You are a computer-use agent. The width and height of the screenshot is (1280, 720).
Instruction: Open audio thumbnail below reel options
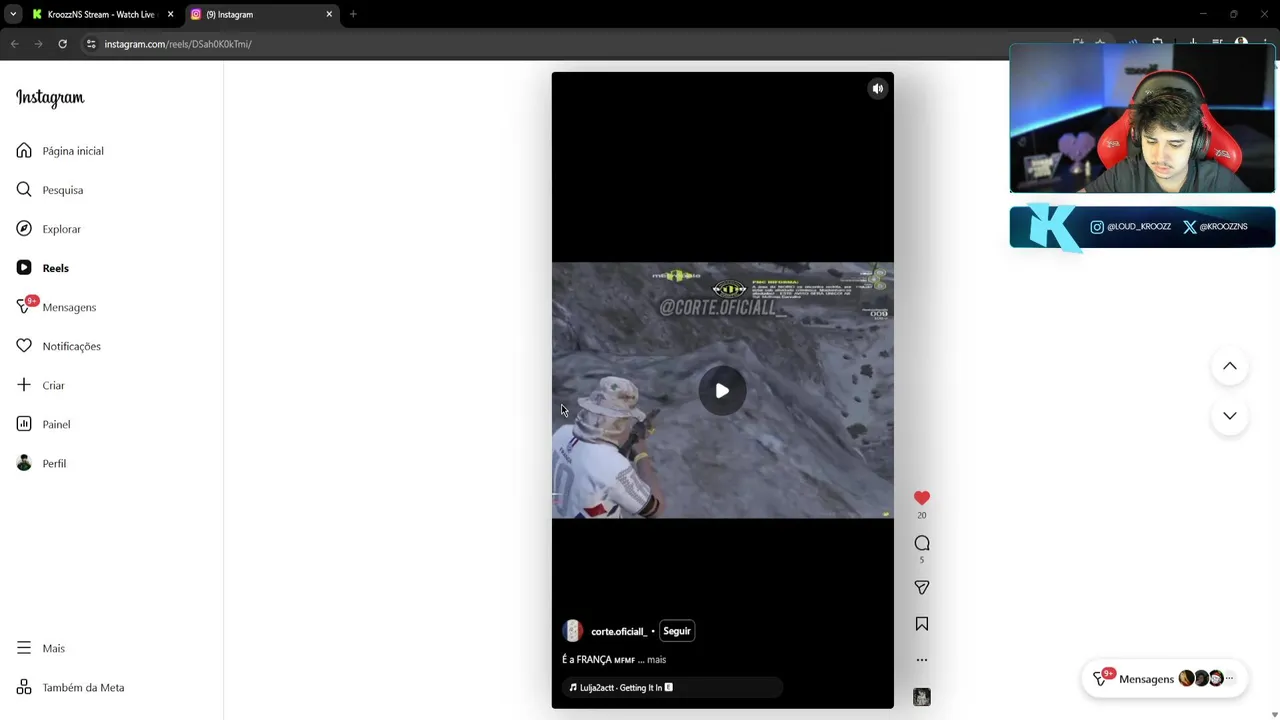[922, 697]
